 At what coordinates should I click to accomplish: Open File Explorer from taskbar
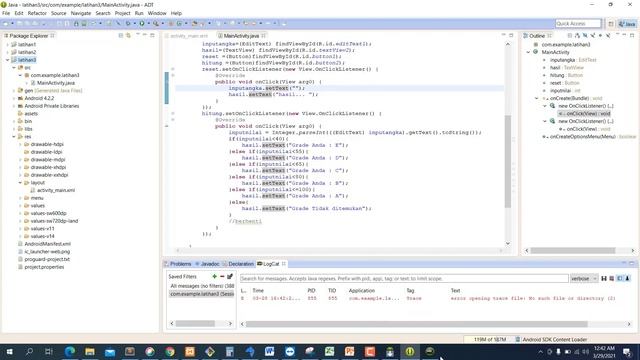pos(90,351)
